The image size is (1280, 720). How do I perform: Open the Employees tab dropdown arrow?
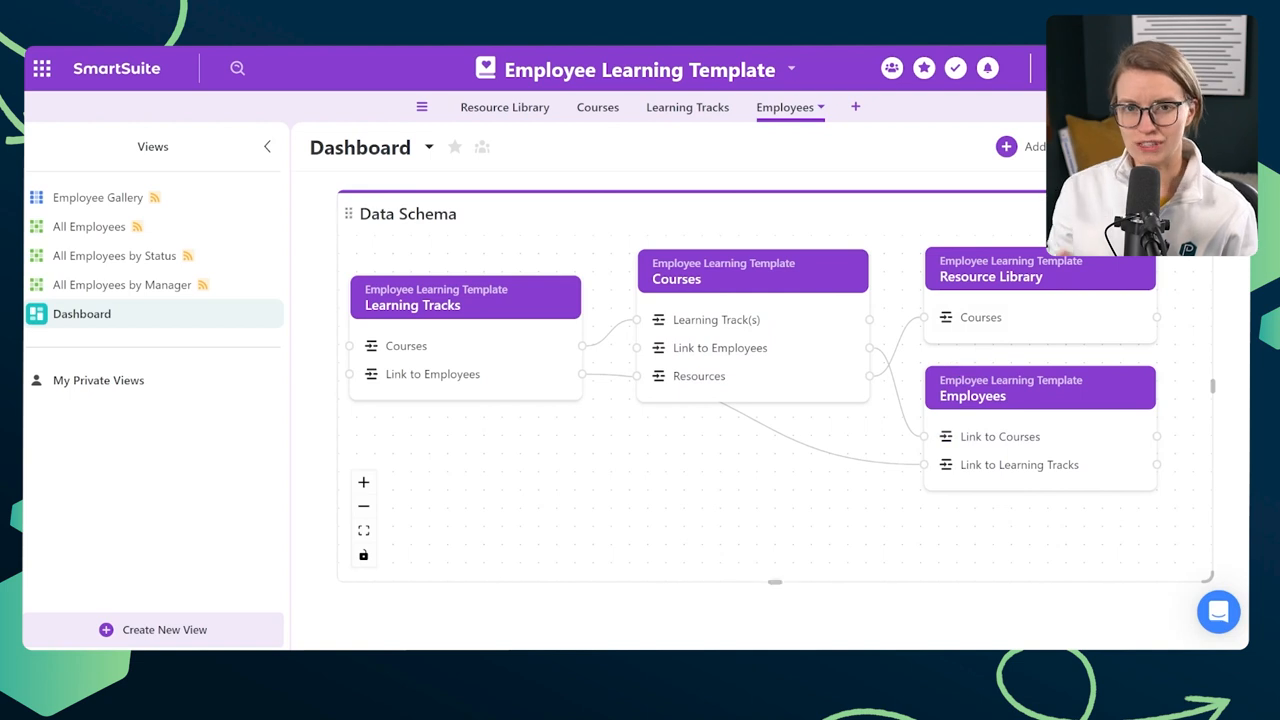821,107
